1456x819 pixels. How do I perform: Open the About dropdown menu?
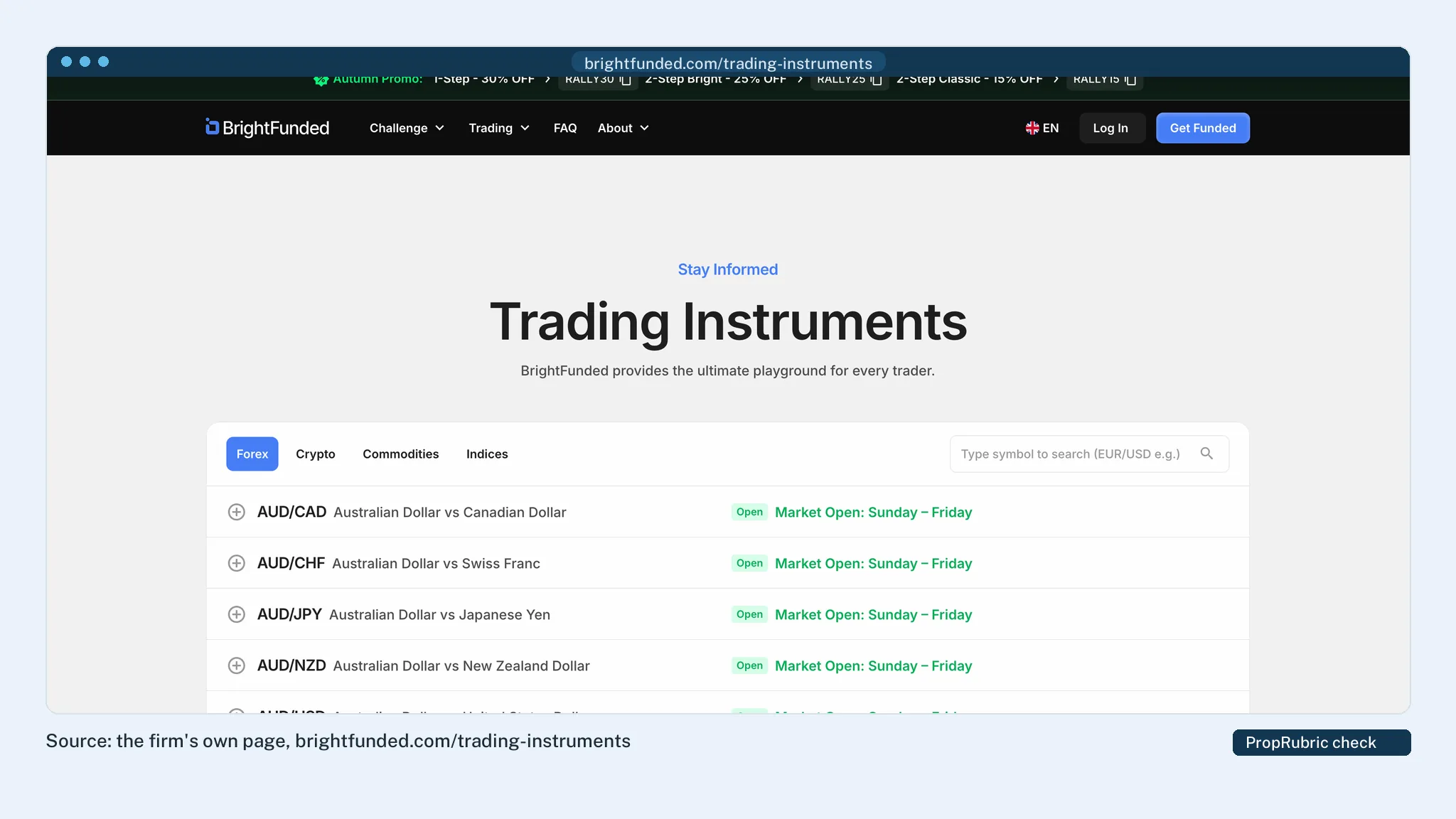(623, 128)
